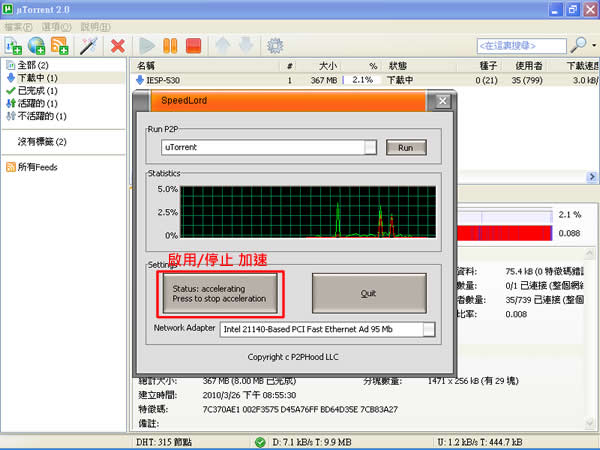Click the Pause torrent icon
600x450 pixels.
(170, 46)
